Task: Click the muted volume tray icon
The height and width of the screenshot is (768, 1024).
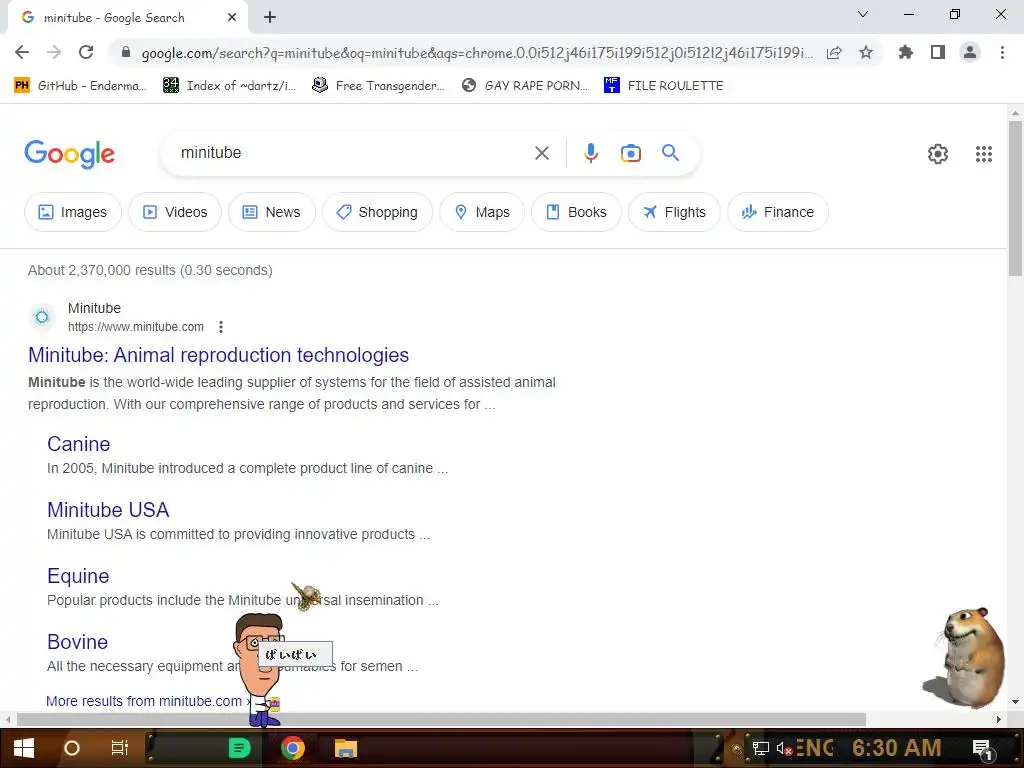Action: click(784, 748)
